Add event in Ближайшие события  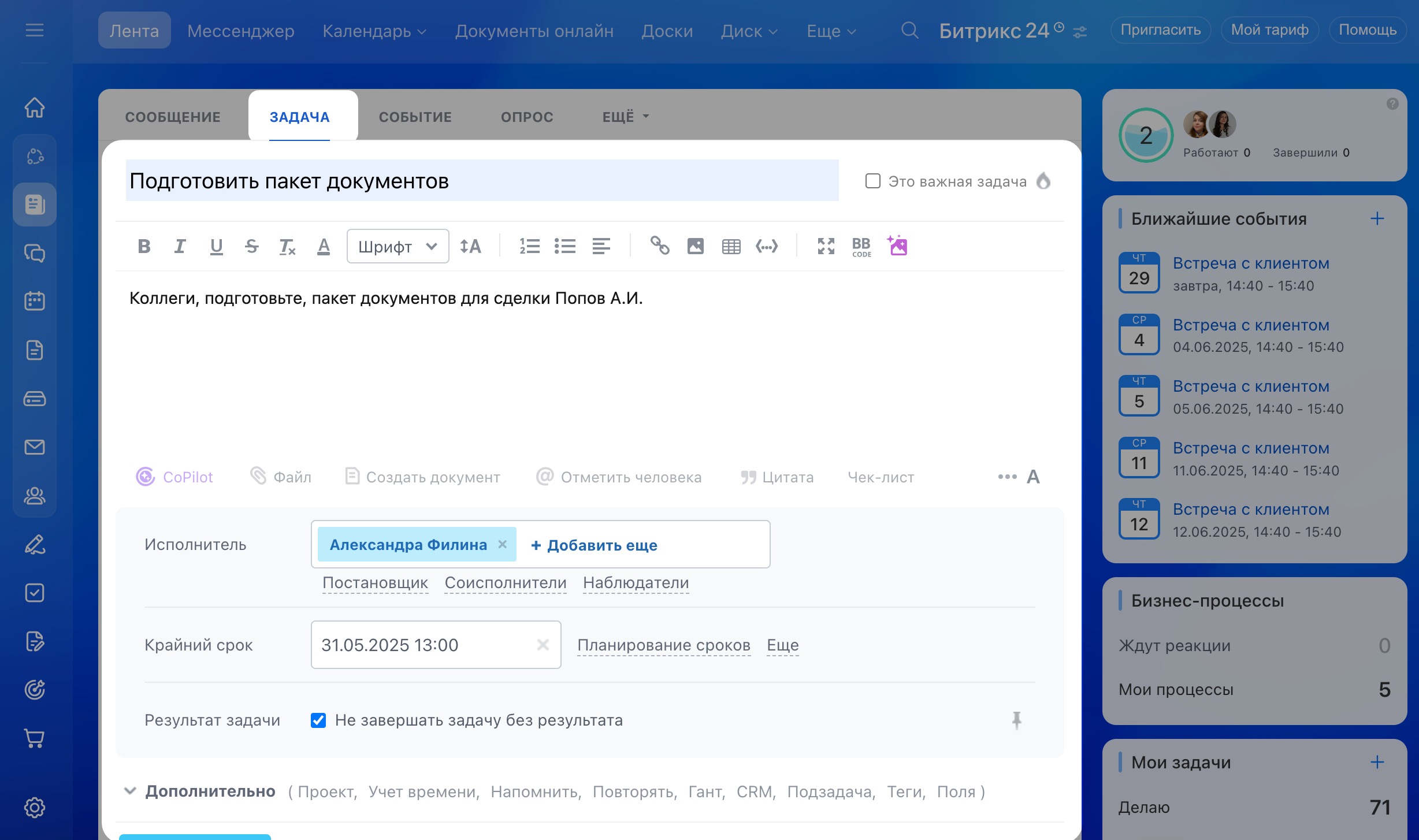pyautogui.click(x=1377, y=218)
